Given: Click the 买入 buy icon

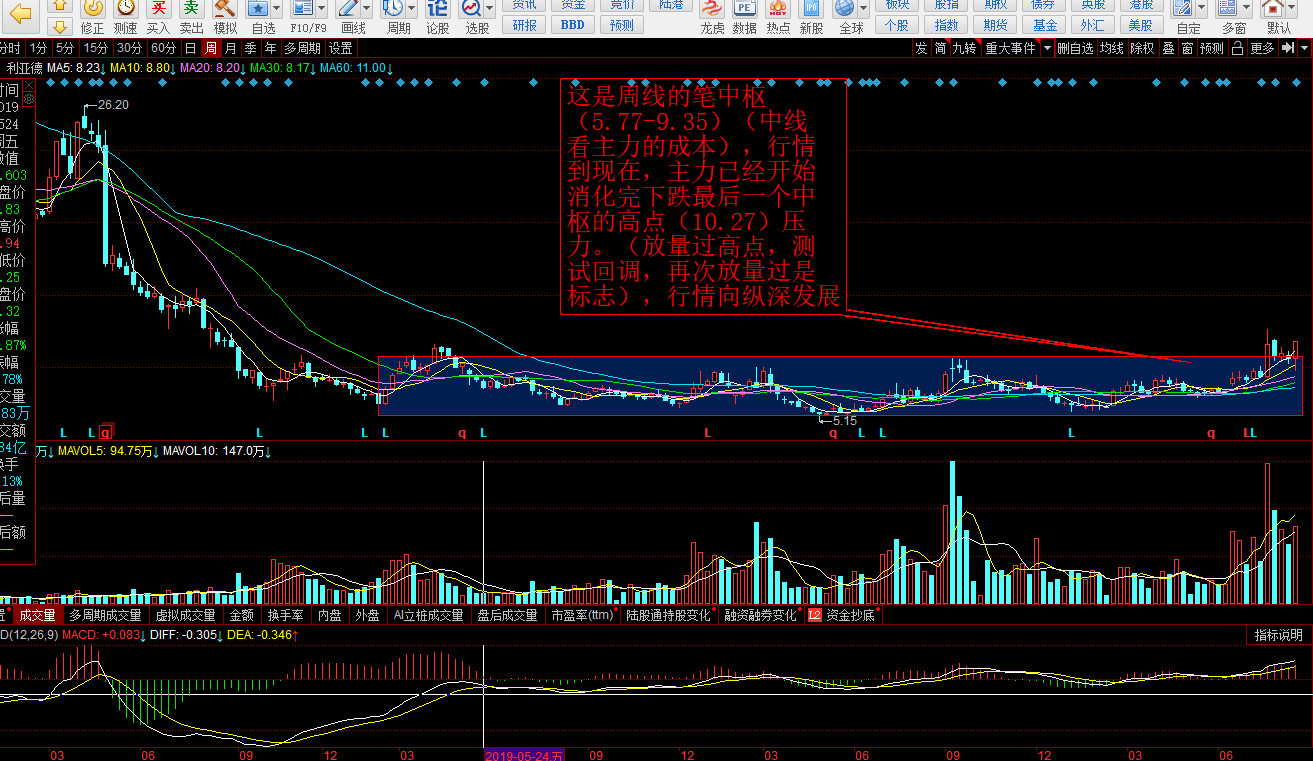Looking at the screenshot, I should [158, 8].
